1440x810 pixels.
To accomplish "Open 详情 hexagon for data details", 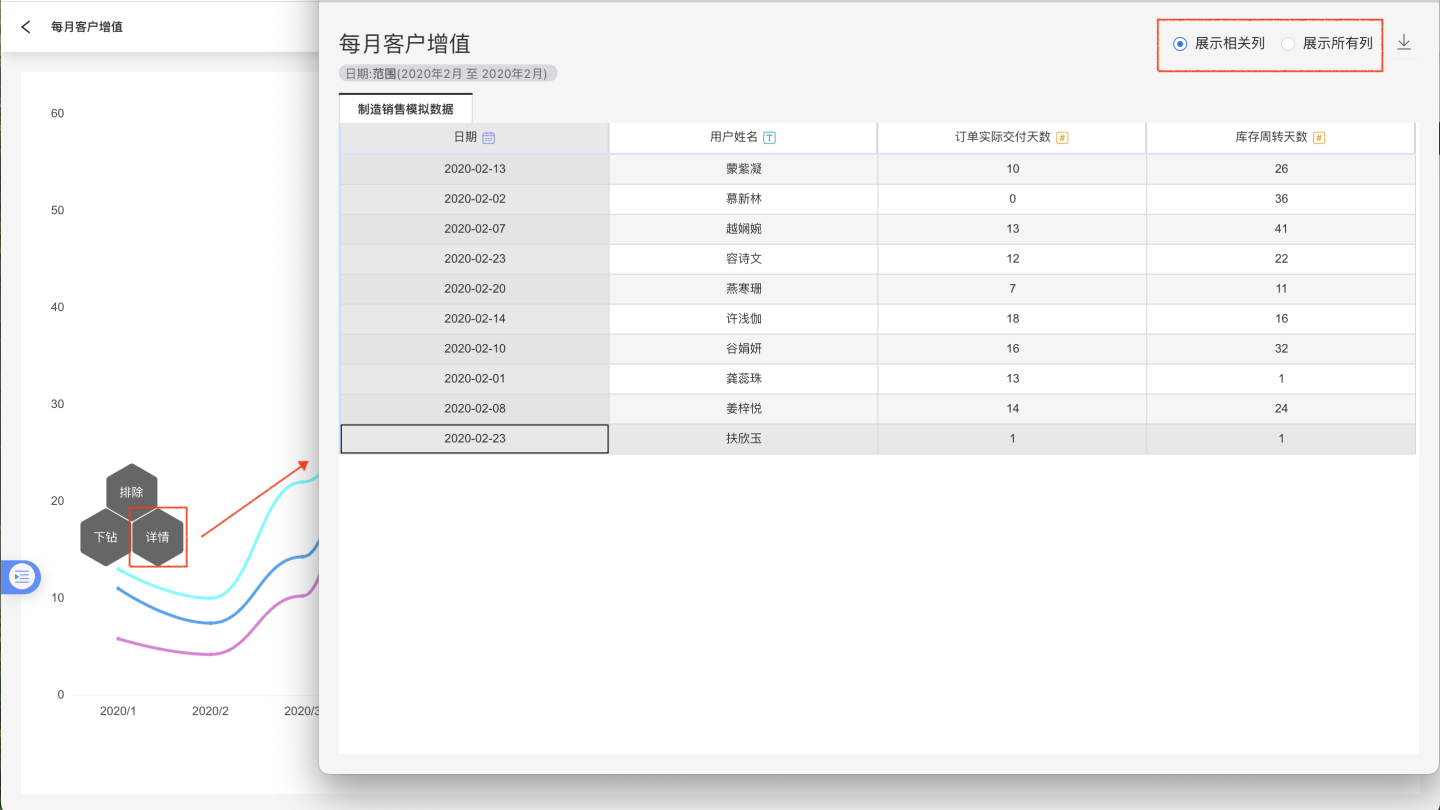I will click(158, 537).
